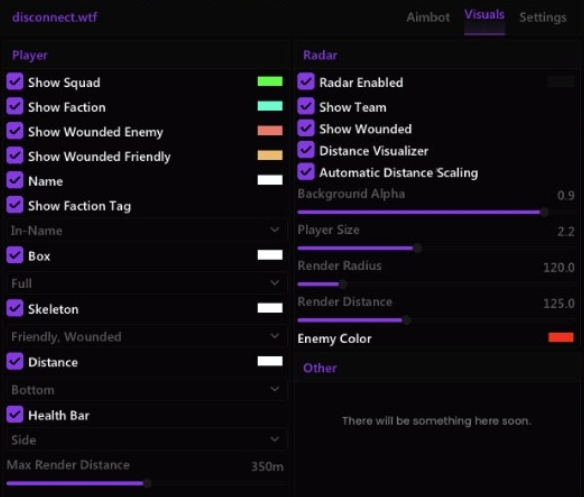Image resolution: width=584 pixels, height=497 pixels.
Task: Select the Visuals tab
Action: (484, 15)
